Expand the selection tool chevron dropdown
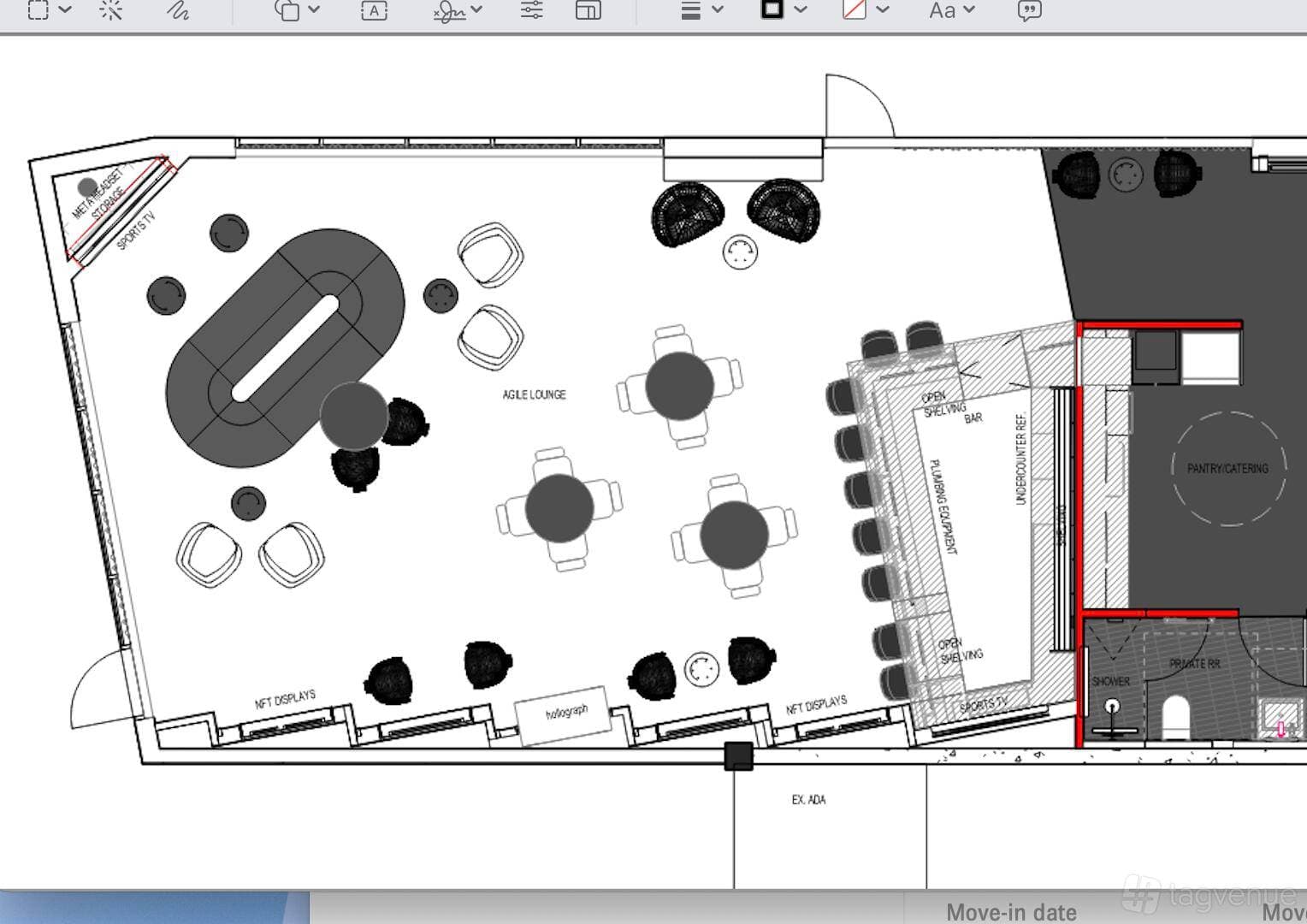 pos(65,10)
